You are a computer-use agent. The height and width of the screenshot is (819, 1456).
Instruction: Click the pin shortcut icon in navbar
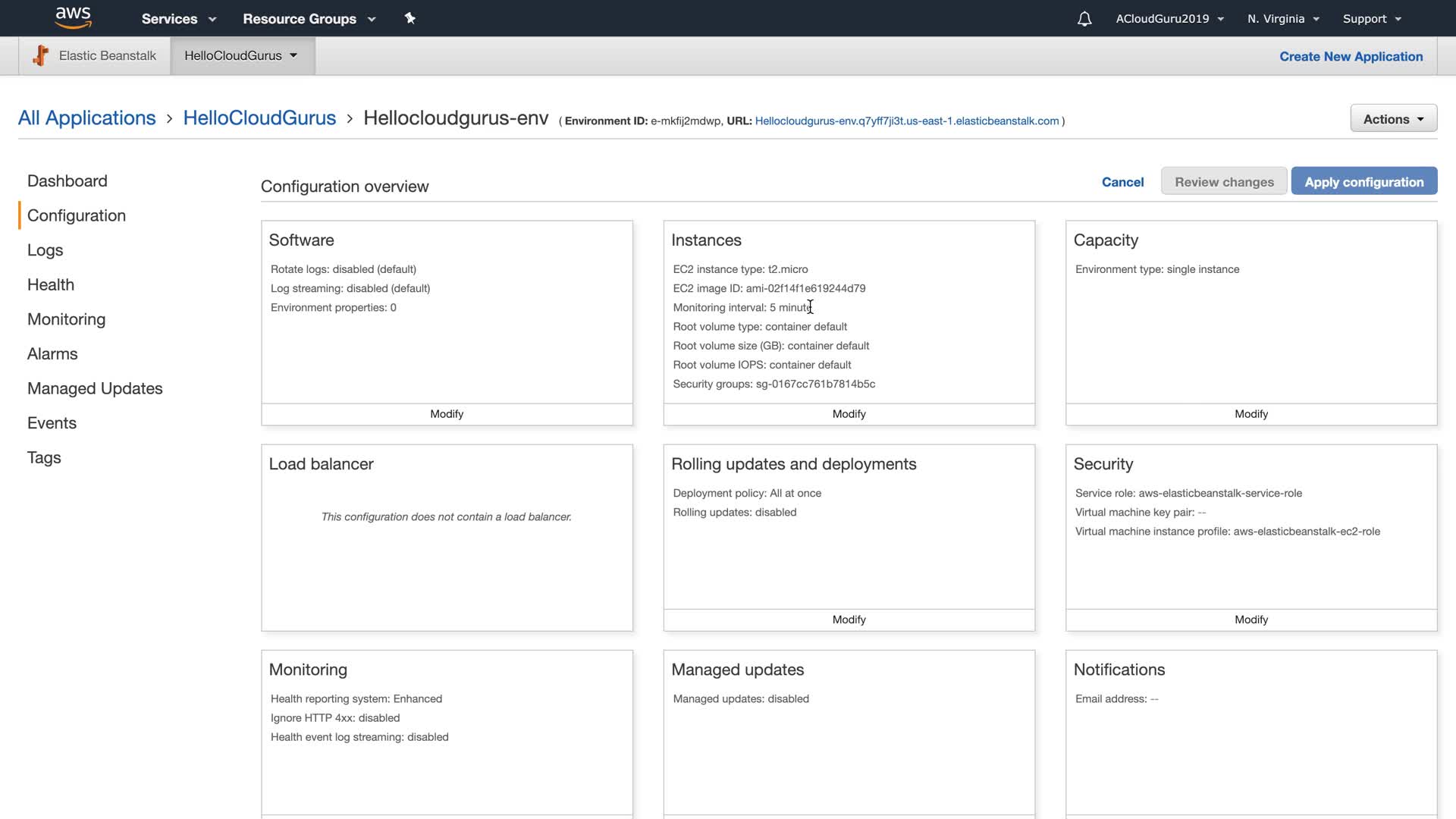pyautogui.click(x=409, y=18)
